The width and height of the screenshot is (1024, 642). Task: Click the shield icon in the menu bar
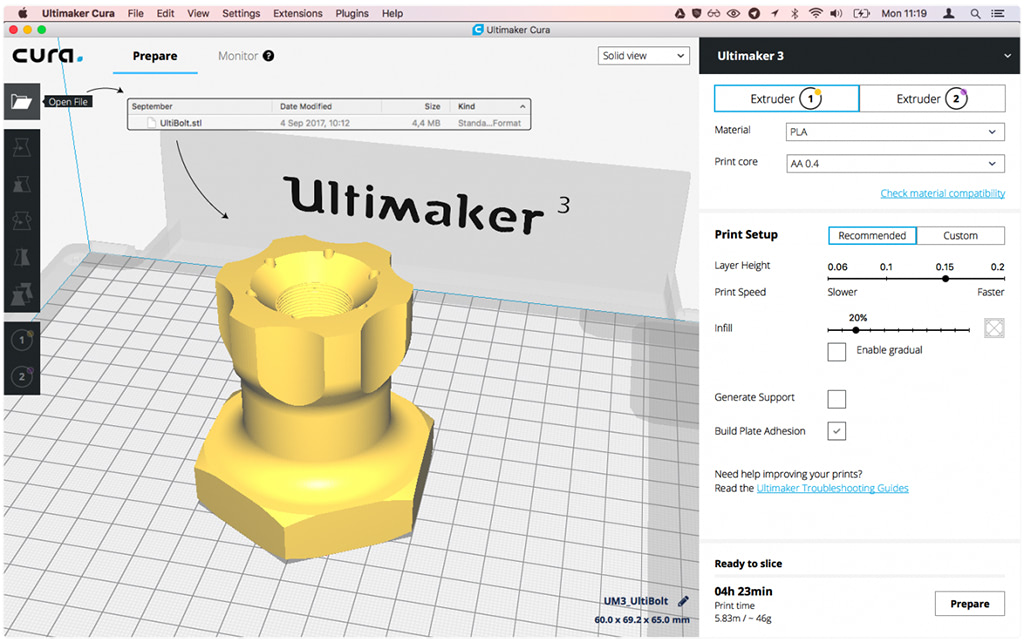[x=696, y=13]
